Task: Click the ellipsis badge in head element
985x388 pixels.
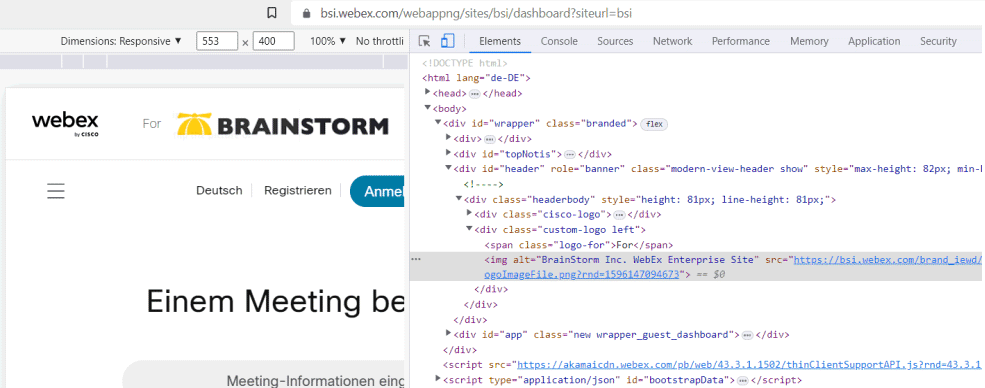Action: pos(475,94)
